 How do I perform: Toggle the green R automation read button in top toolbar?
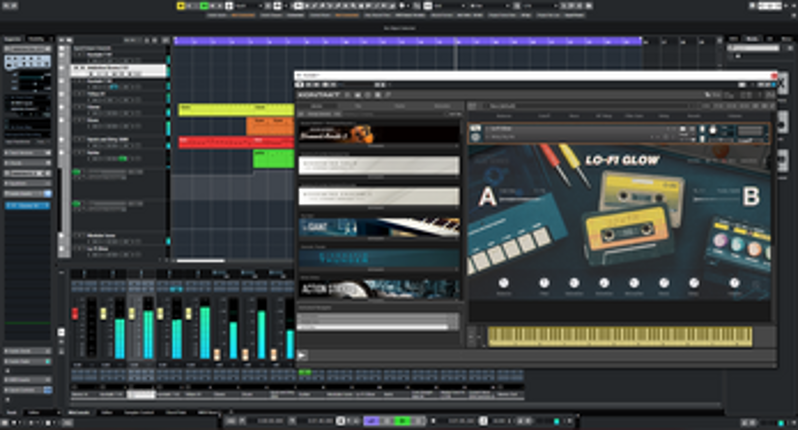[205, 6]
